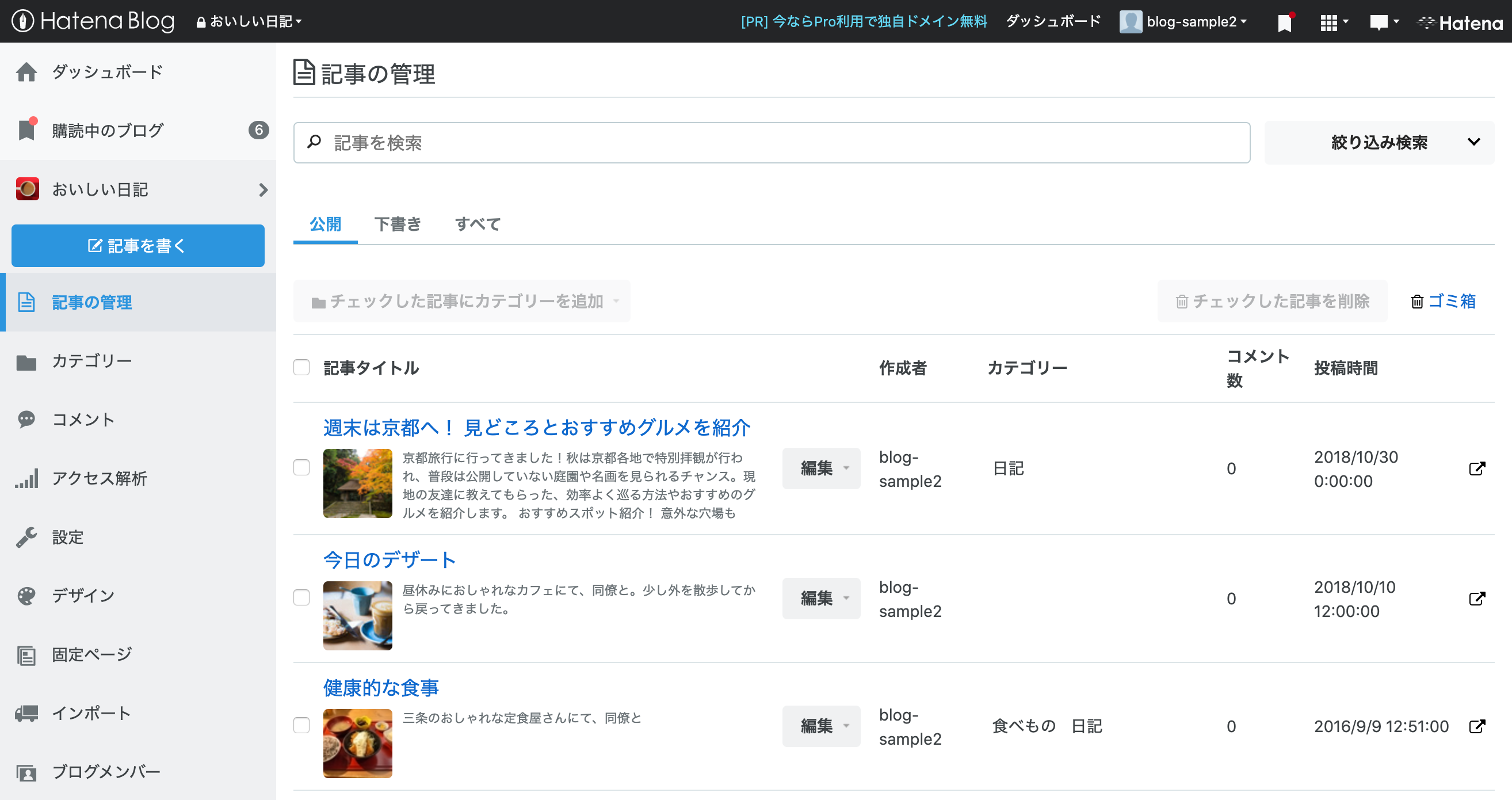1512x800 pixels.
Task: Expand the 絞り込み検索 filter dropdown
Action: (x=1379, y=142)
